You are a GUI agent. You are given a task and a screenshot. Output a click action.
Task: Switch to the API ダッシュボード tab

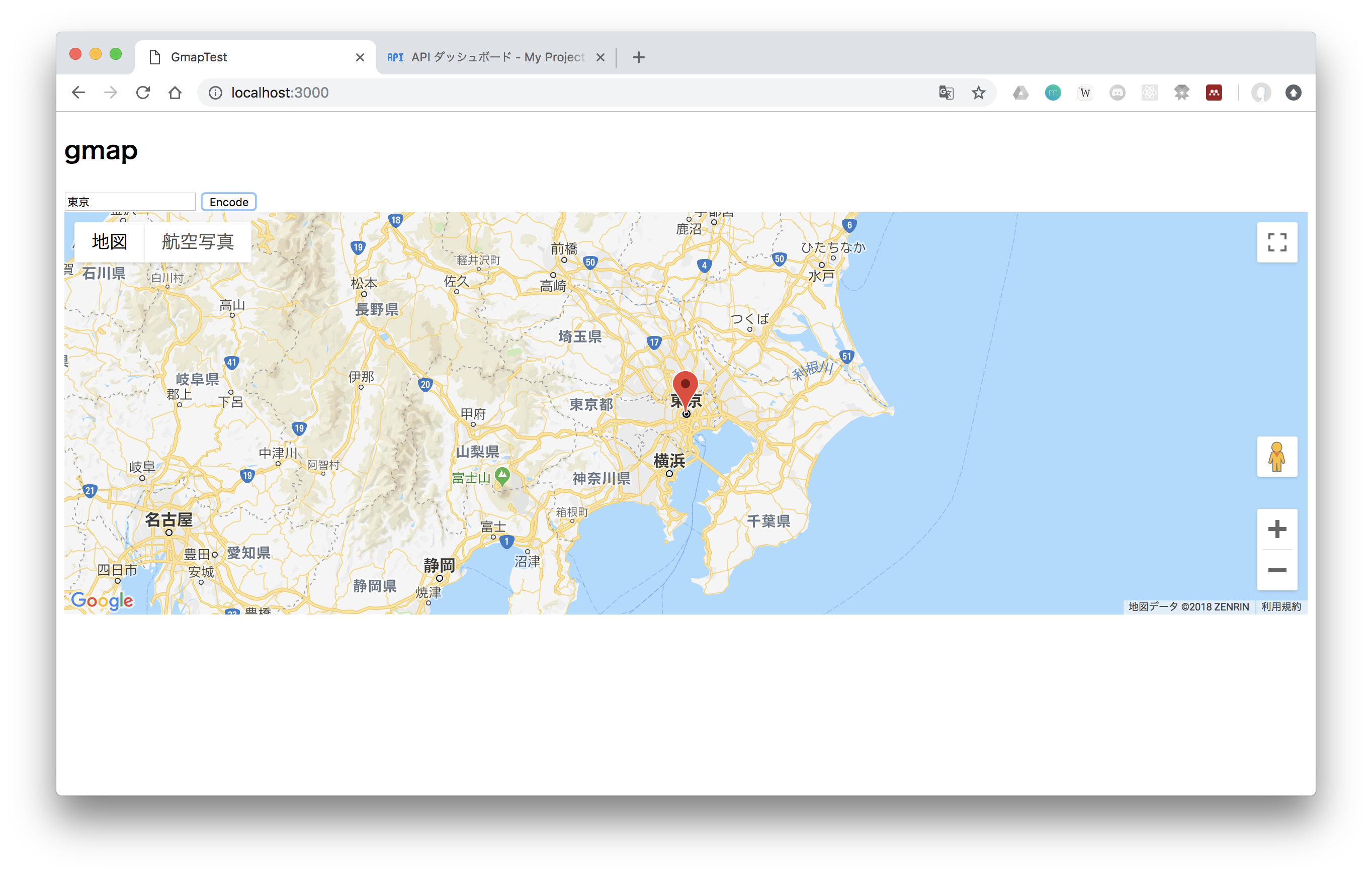pyautogui.click(x=496, y=57)
